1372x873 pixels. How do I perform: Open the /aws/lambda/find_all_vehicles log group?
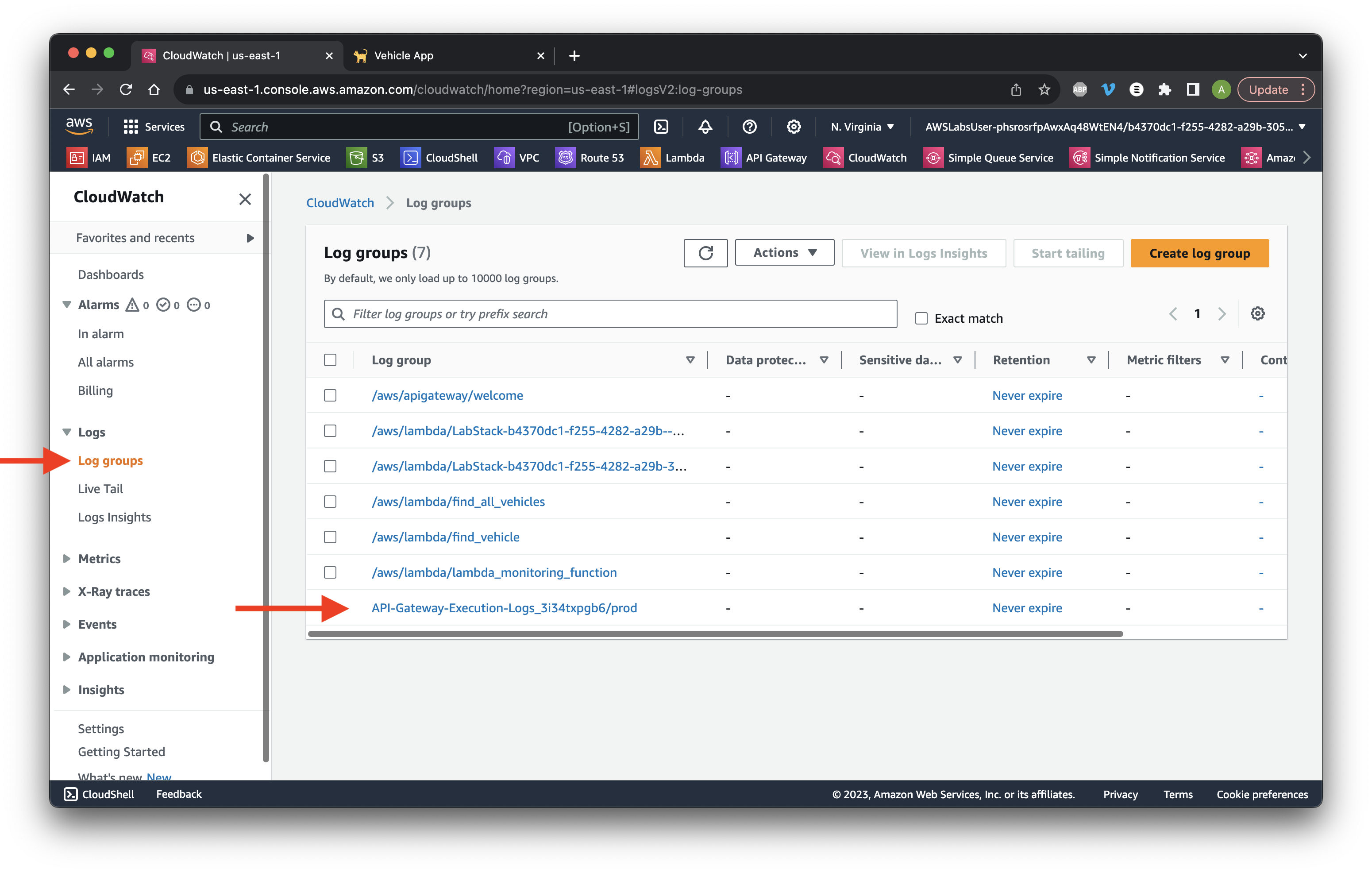pyautogui.click(x=458, y=502)
